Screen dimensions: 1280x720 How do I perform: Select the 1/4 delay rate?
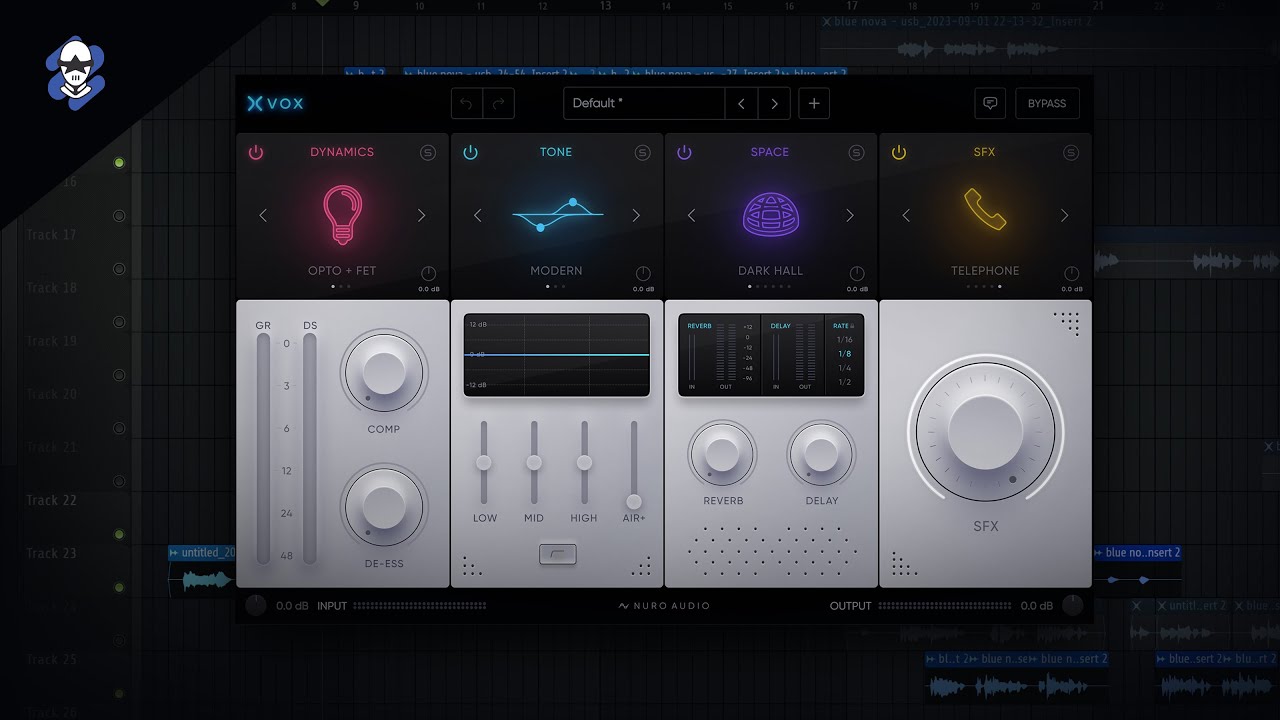point(844,368)
